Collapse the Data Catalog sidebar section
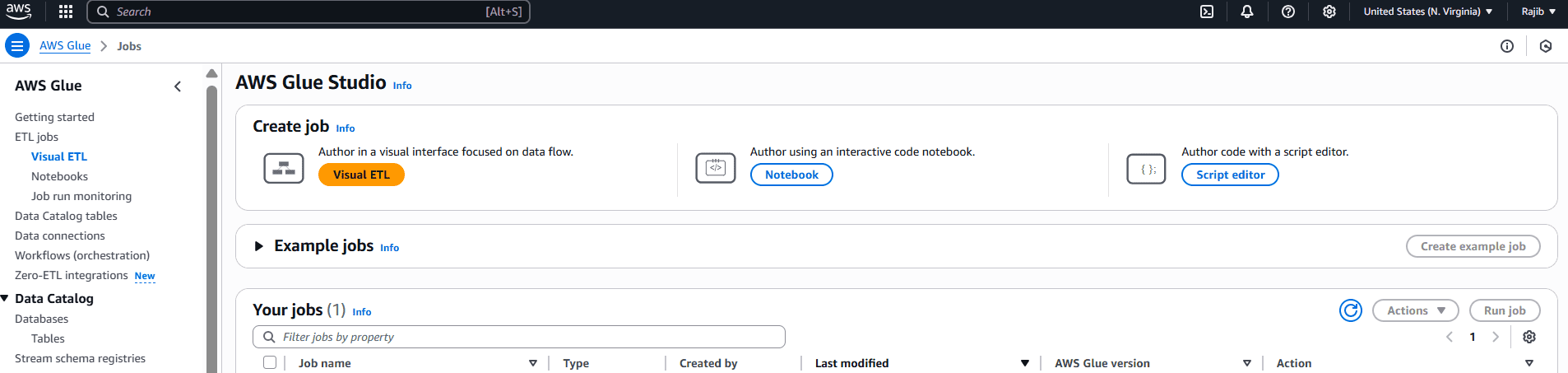1568x373 pixels. 5,298
